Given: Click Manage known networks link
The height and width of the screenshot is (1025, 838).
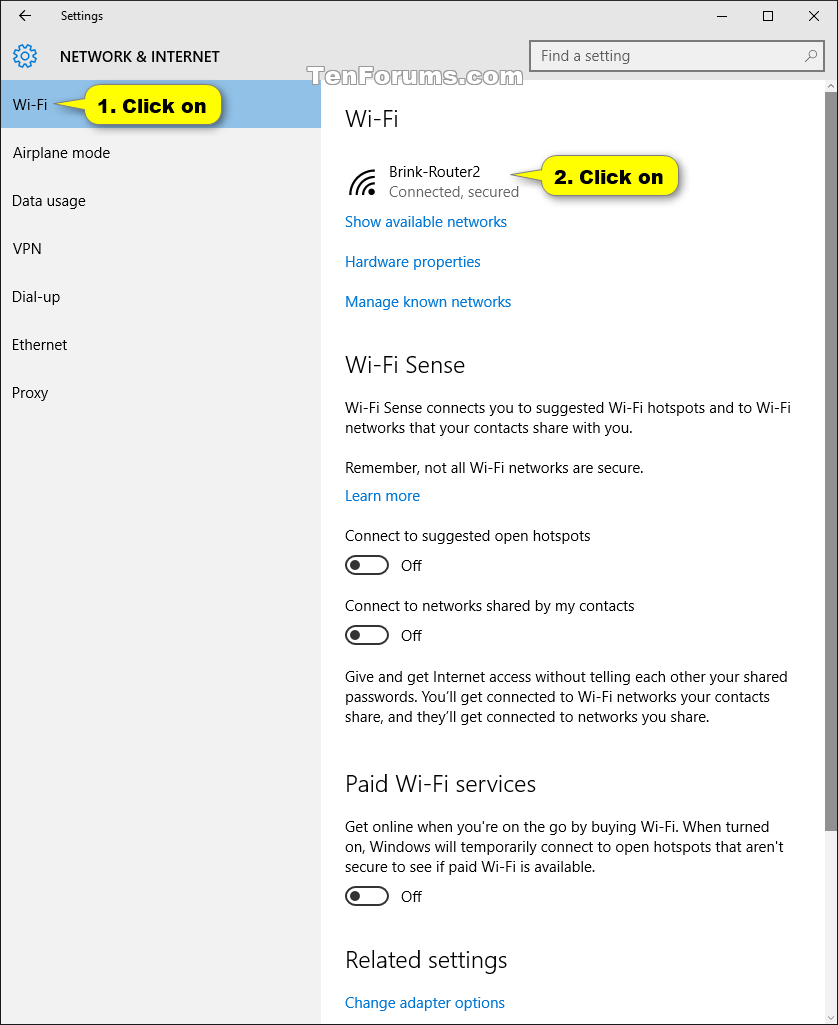Looking at the screenshot, I should [x=427, y=302].
